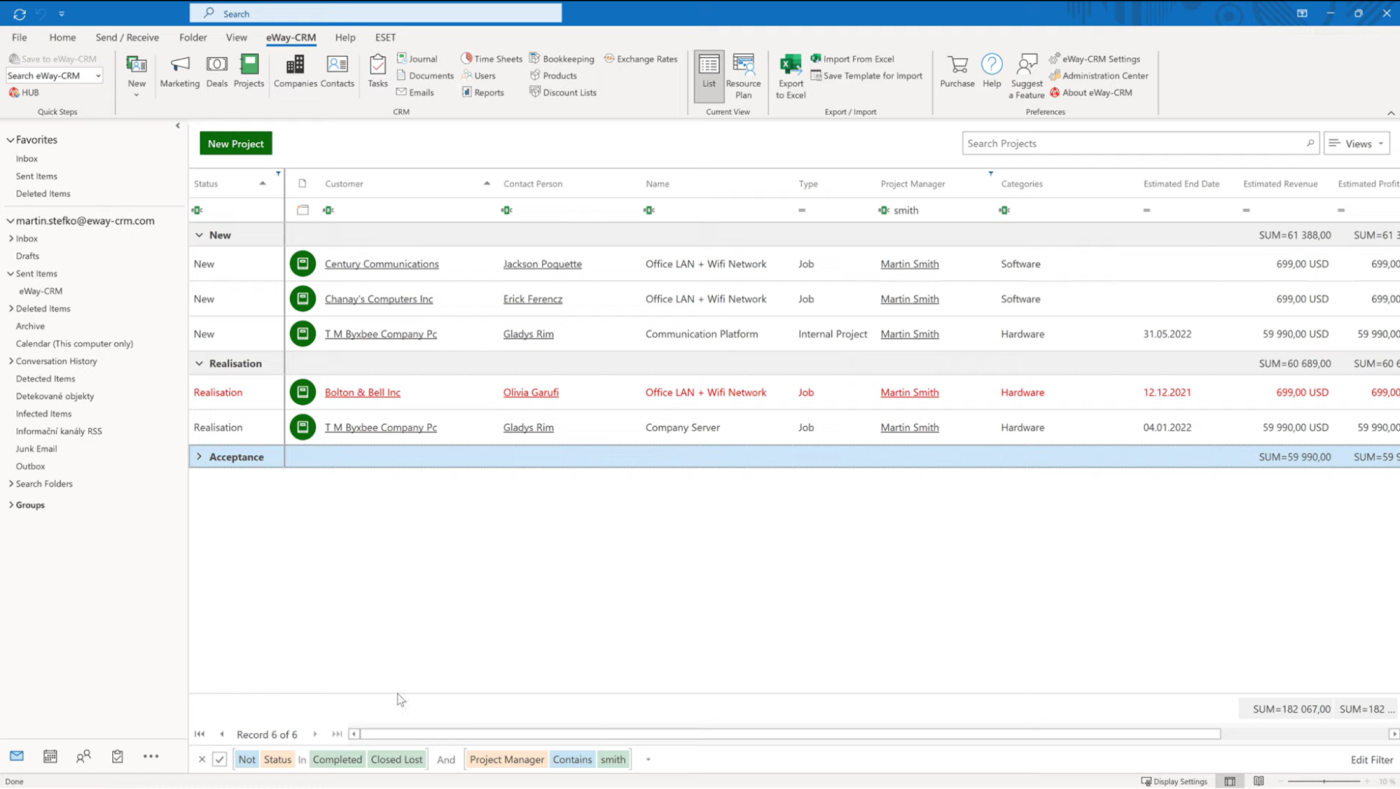The image size is (1400, 789).
Task: Expand the Acceptance status group
Action: pos(199,457)
